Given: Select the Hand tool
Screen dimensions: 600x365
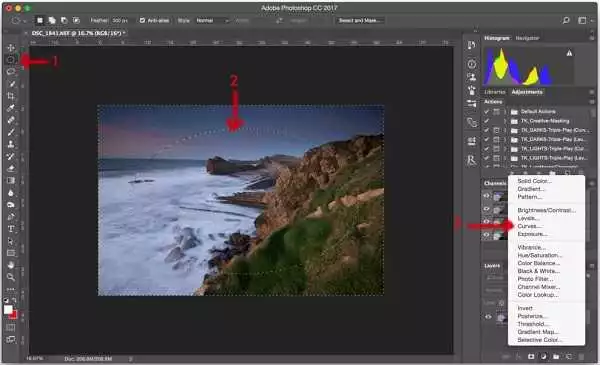Looking at the screenshot, I should pos(11,265).
